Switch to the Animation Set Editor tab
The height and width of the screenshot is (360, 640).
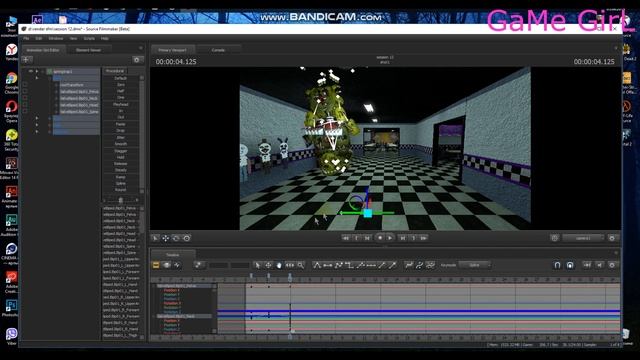[x=43, y=50]
